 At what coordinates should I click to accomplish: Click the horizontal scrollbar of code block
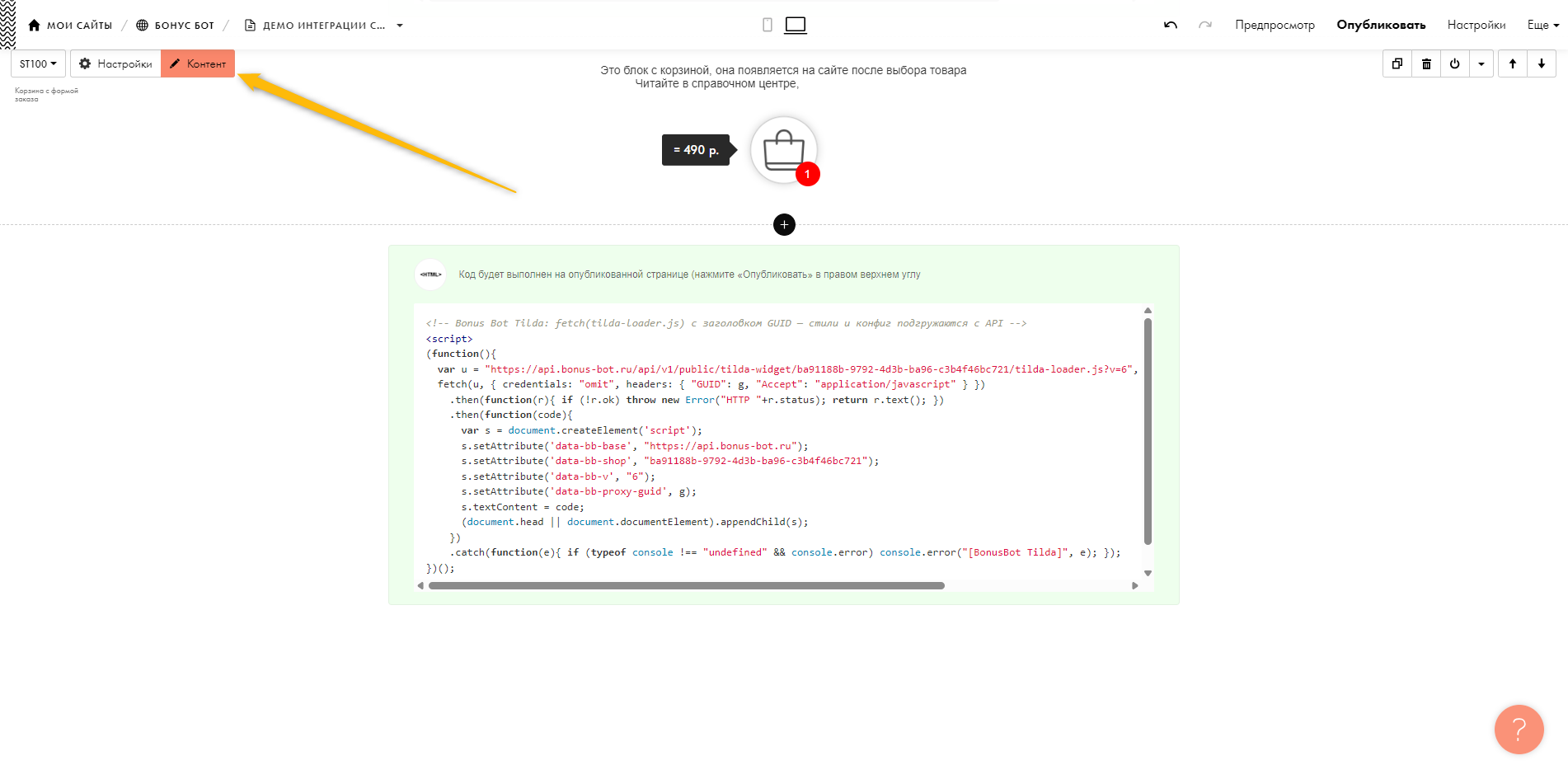tap(686, 585)
